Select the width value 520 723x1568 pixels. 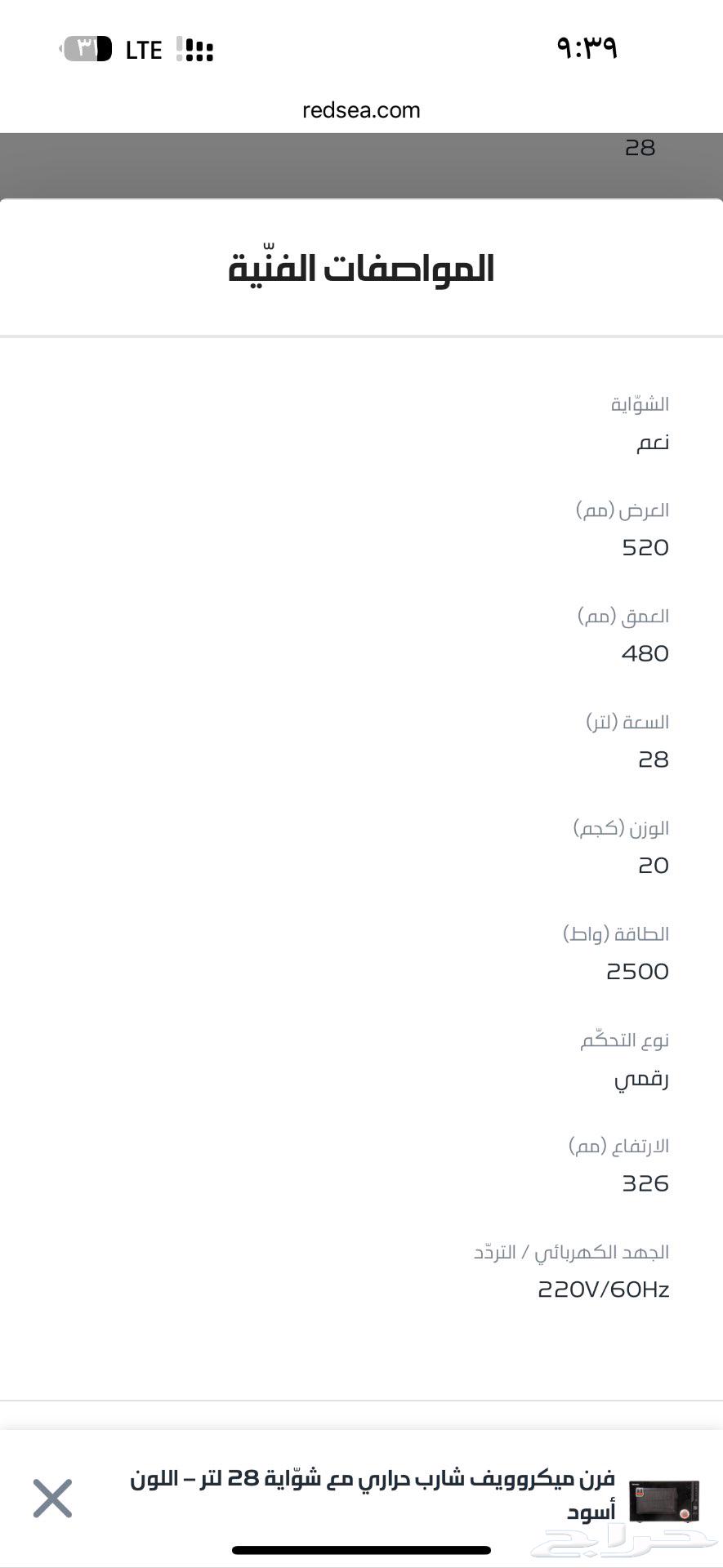coord(645,547)
